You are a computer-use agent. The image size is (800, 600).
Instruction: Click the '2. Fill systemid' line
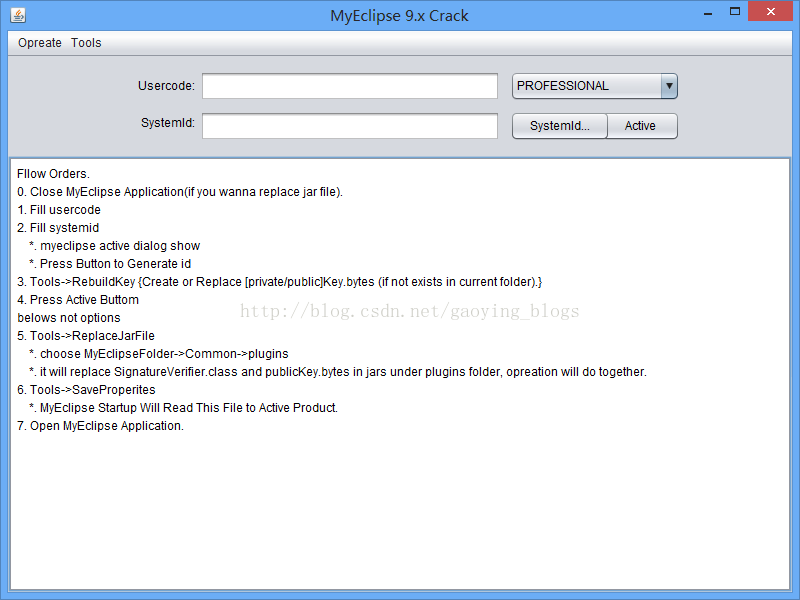pos(58,228)
